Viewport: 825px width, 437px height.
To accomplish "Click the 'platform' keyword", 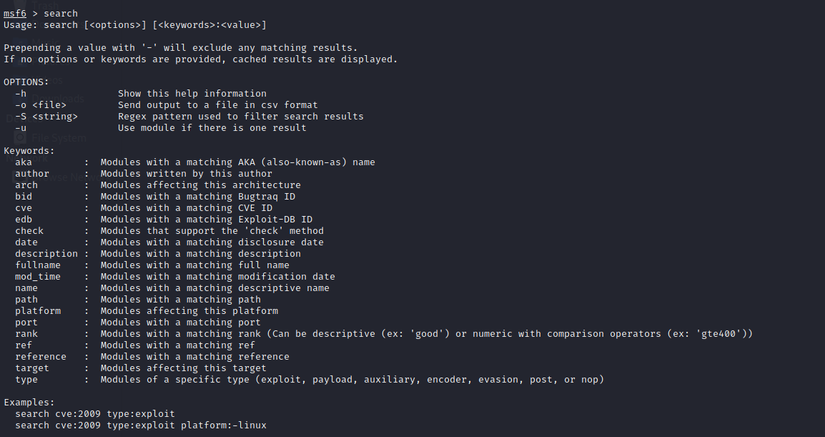I will (38, 311).
